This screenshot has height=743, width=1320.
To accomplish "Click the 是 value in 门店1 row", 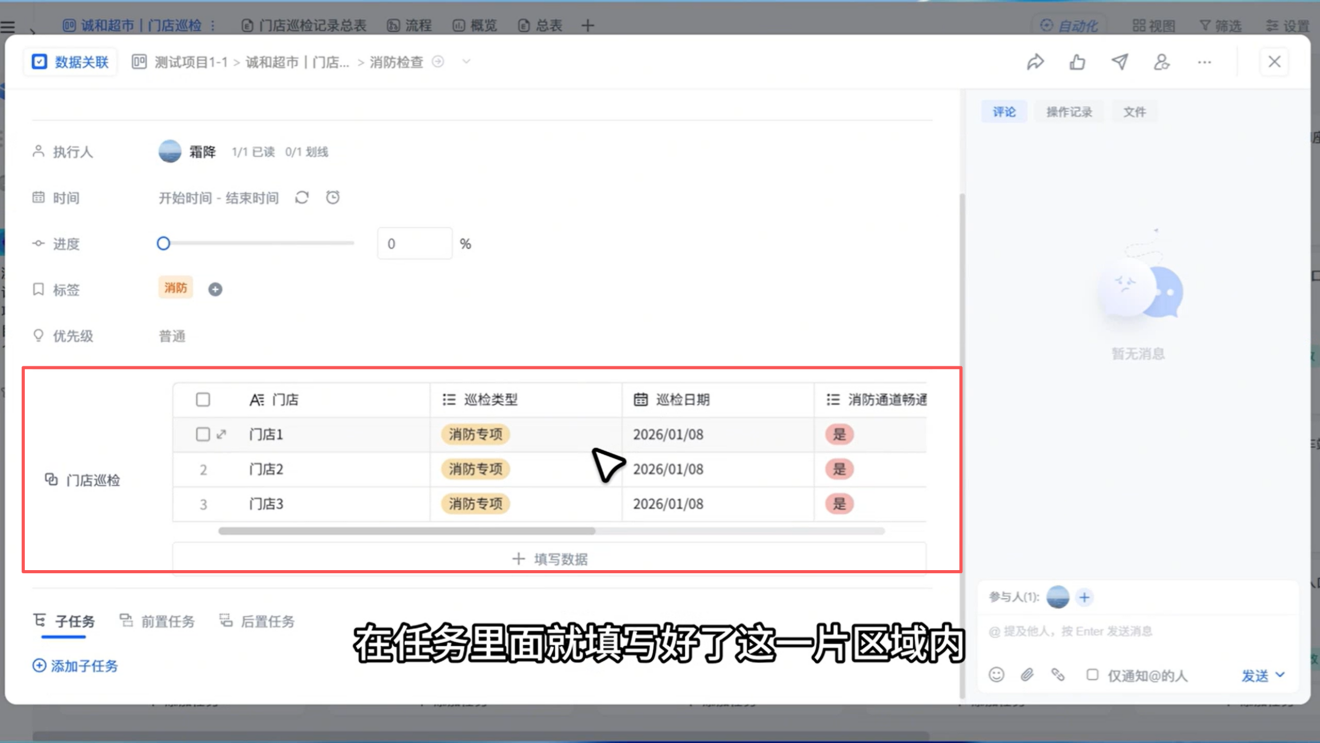I will click(839, 434).
